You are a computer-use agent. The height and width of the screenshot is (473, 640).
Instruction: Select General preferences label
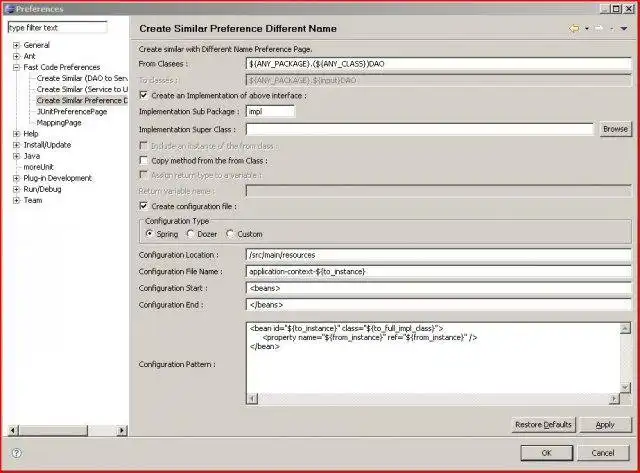coord(36,45)
